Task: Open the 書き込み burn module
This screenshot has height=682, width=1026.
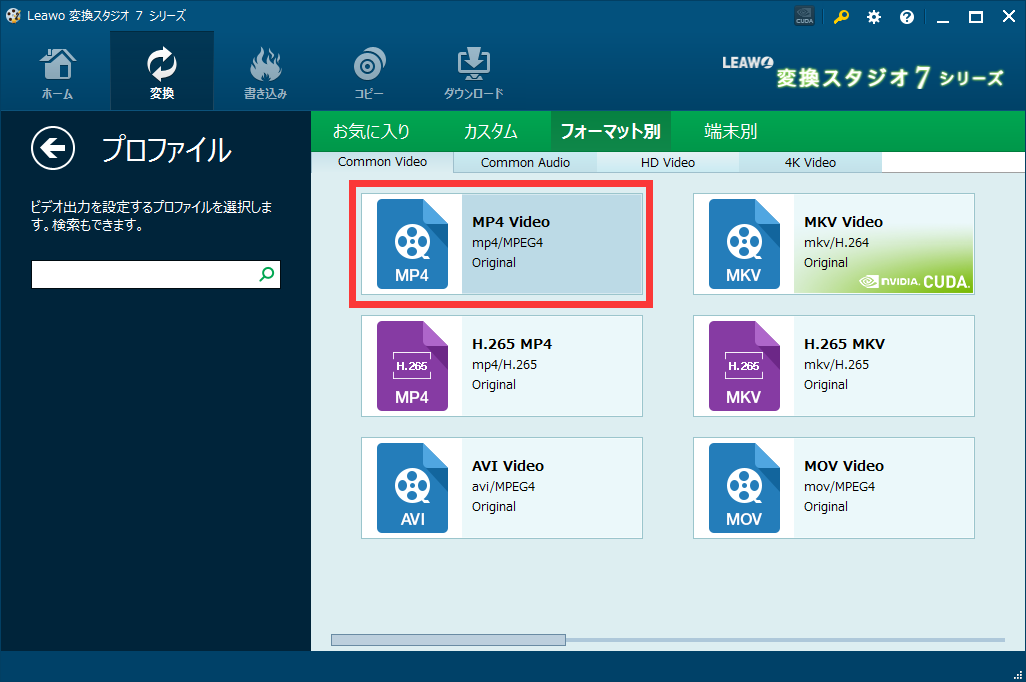Action: point(265,72)
